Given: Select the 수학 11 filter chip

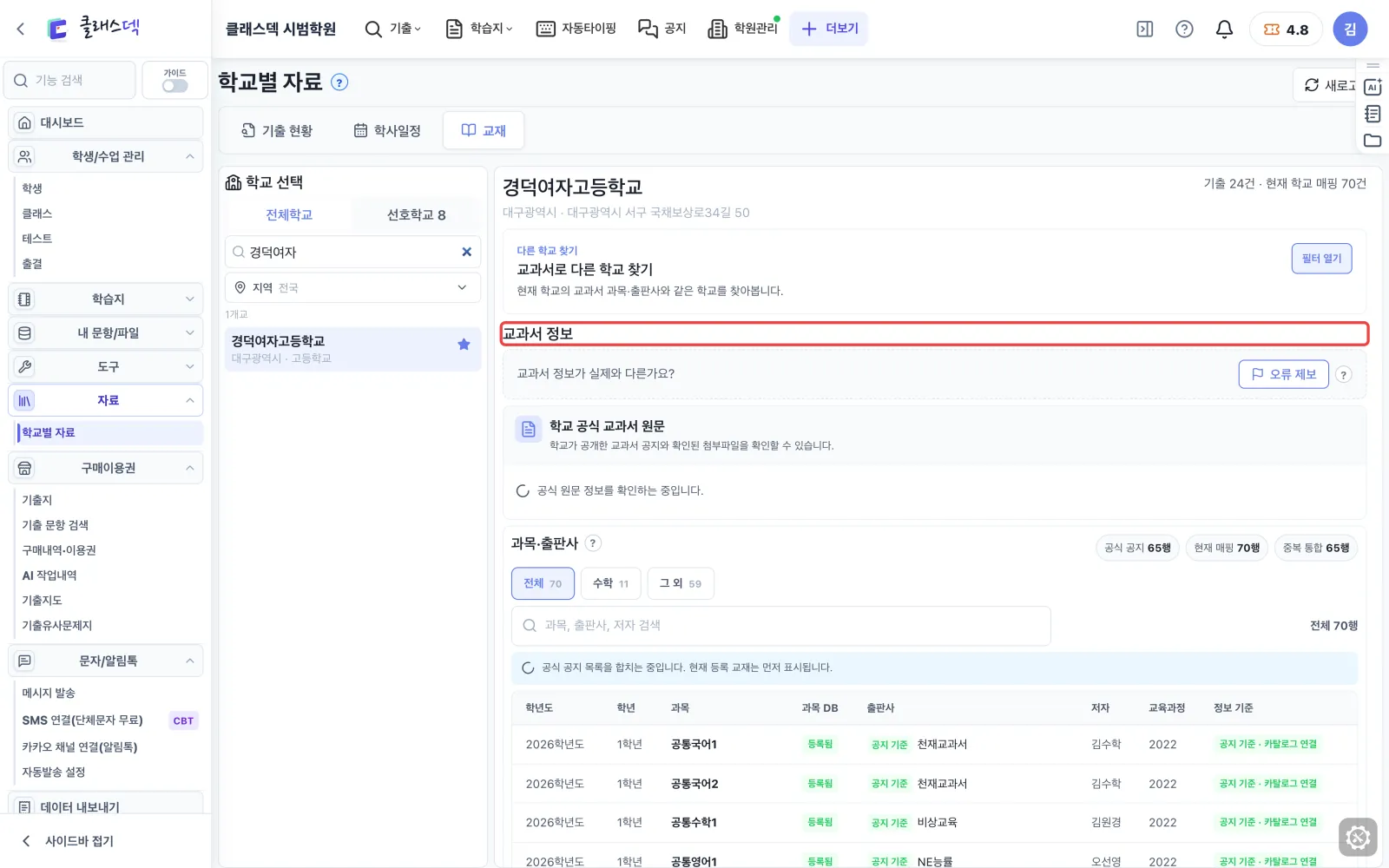Looking at the screenshot, I should click(x=611, y=583).
